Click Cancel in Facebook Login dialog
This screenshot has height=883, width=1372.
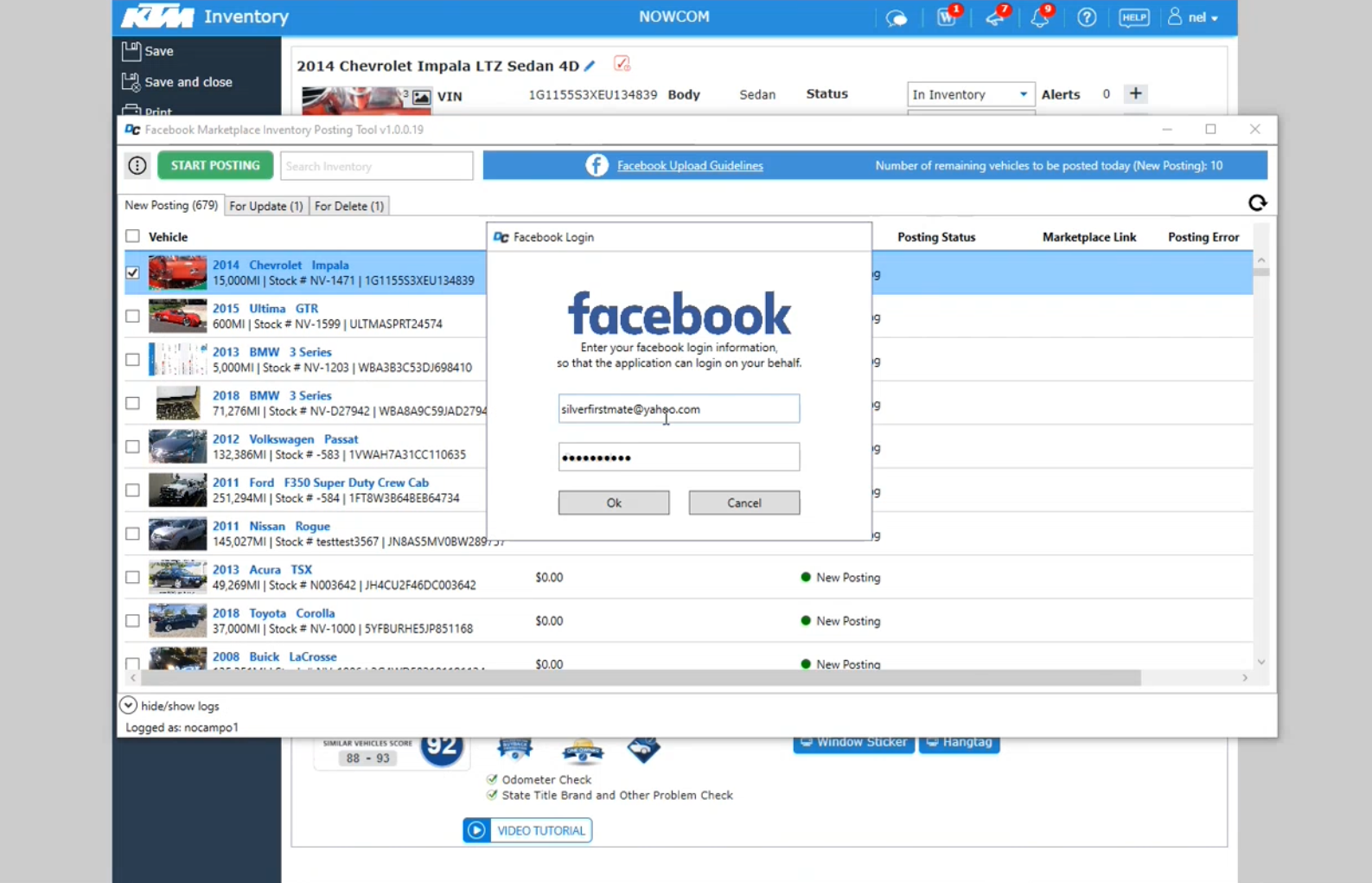pyautogui.click(x=744, y=502)
